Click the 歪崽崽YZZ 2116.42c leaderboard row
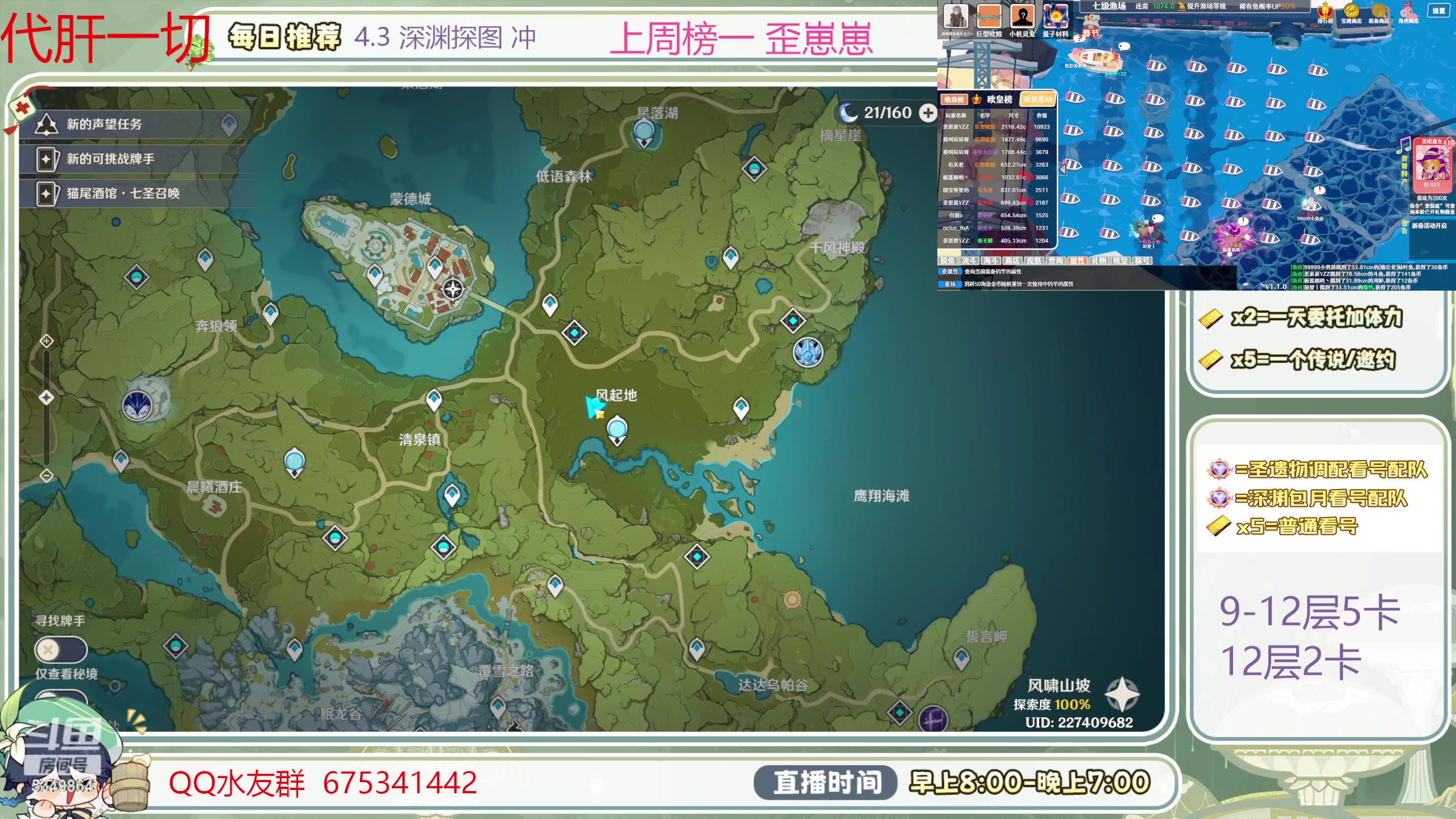1456x819 pixels. coord(996,127)
